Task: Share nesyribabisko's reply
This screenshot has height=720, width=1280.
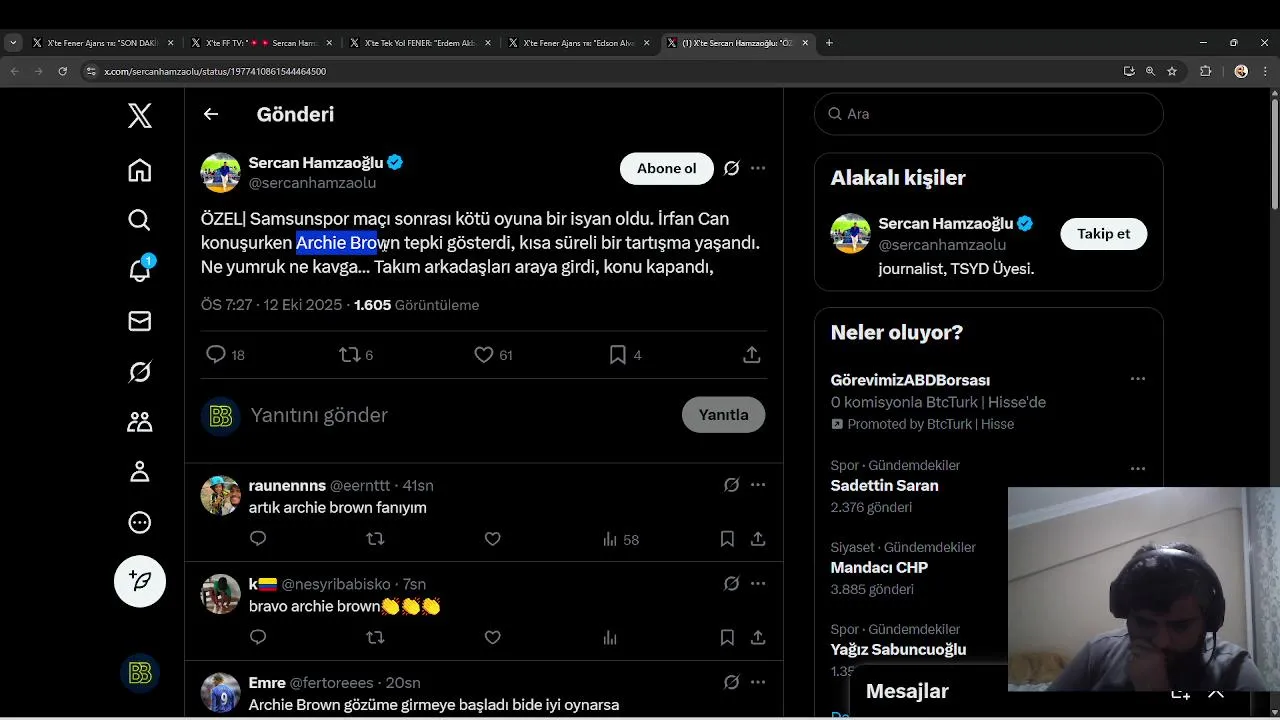Action: (758, 638)
